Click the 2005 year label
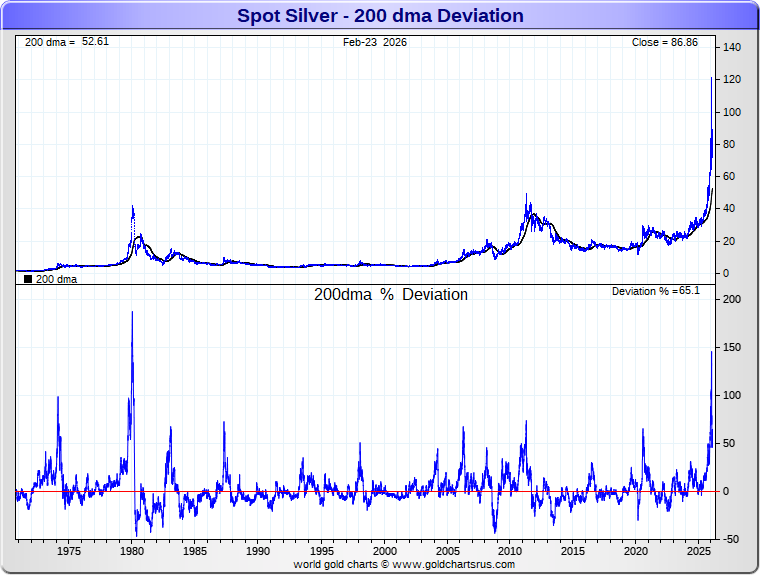 (448, 551)
